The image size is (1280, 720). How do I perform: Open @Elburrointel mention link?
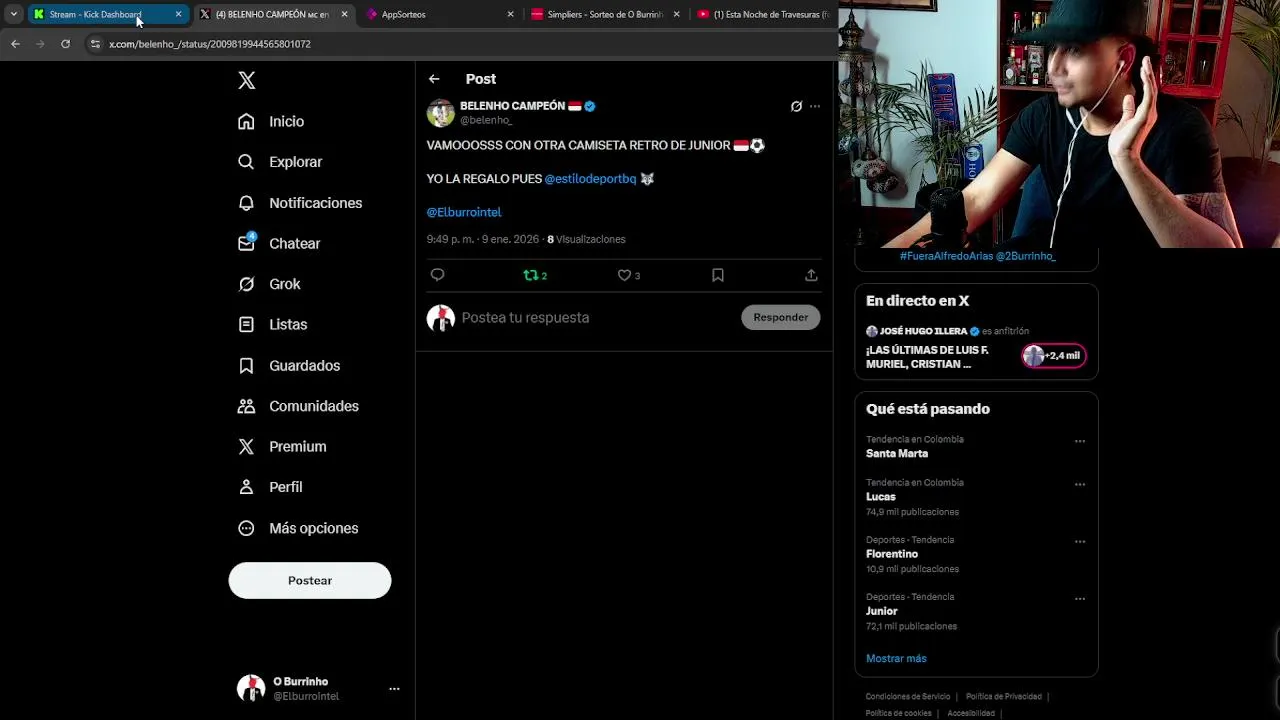coord(464,212)
